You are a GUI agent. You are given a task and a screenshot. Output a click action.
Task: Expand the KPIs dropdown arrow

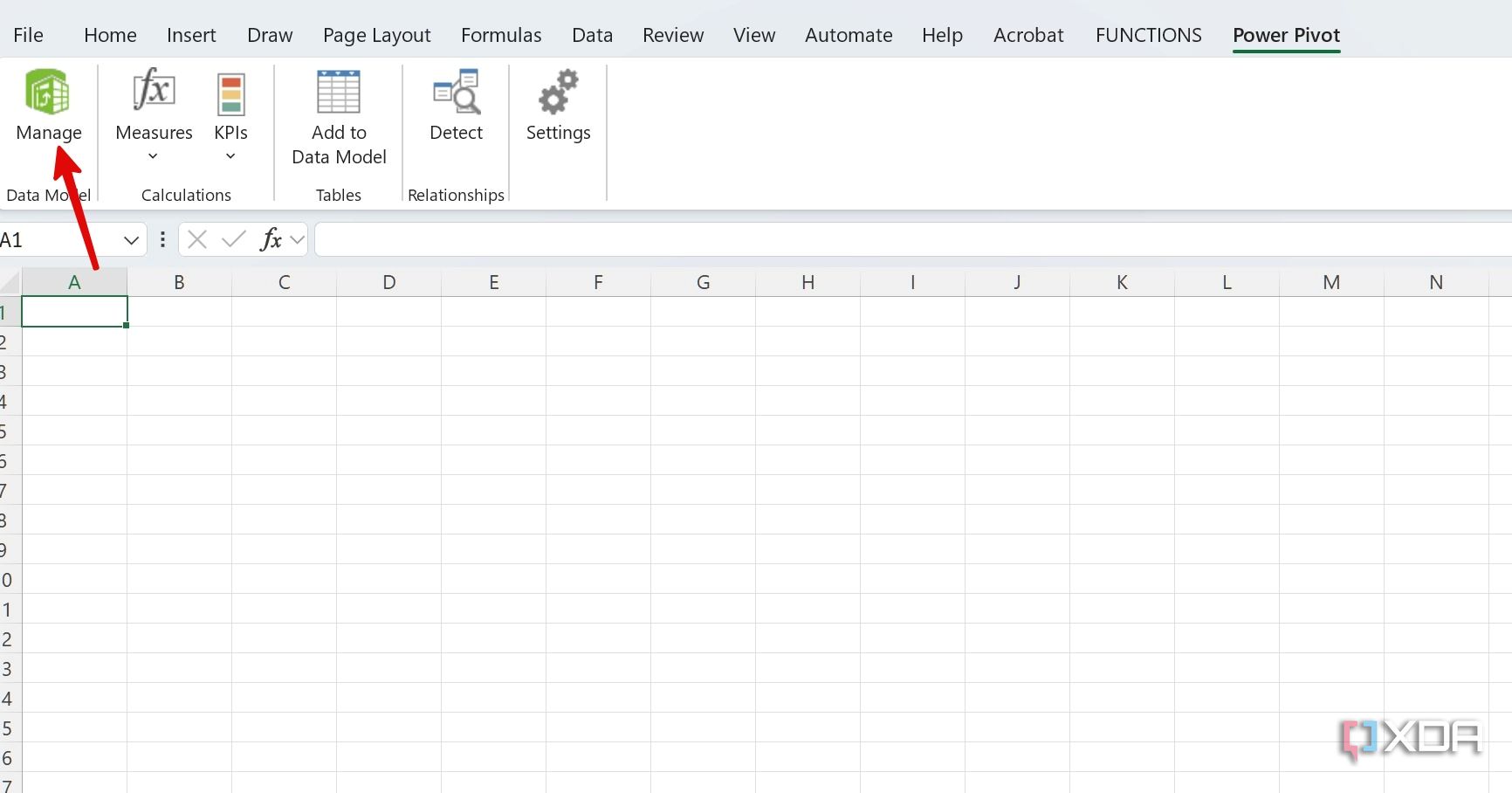tap(230, 155)
